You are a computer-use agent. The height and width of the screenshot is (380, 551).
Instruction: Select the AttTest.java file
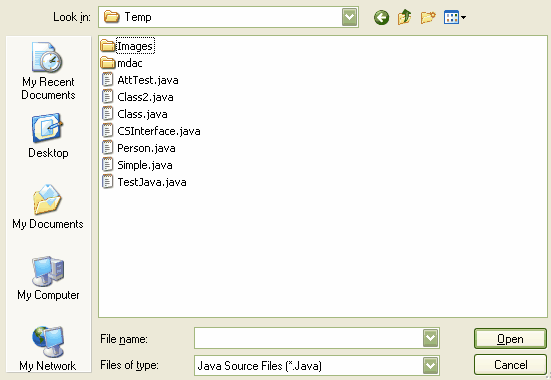click(140, 80)
